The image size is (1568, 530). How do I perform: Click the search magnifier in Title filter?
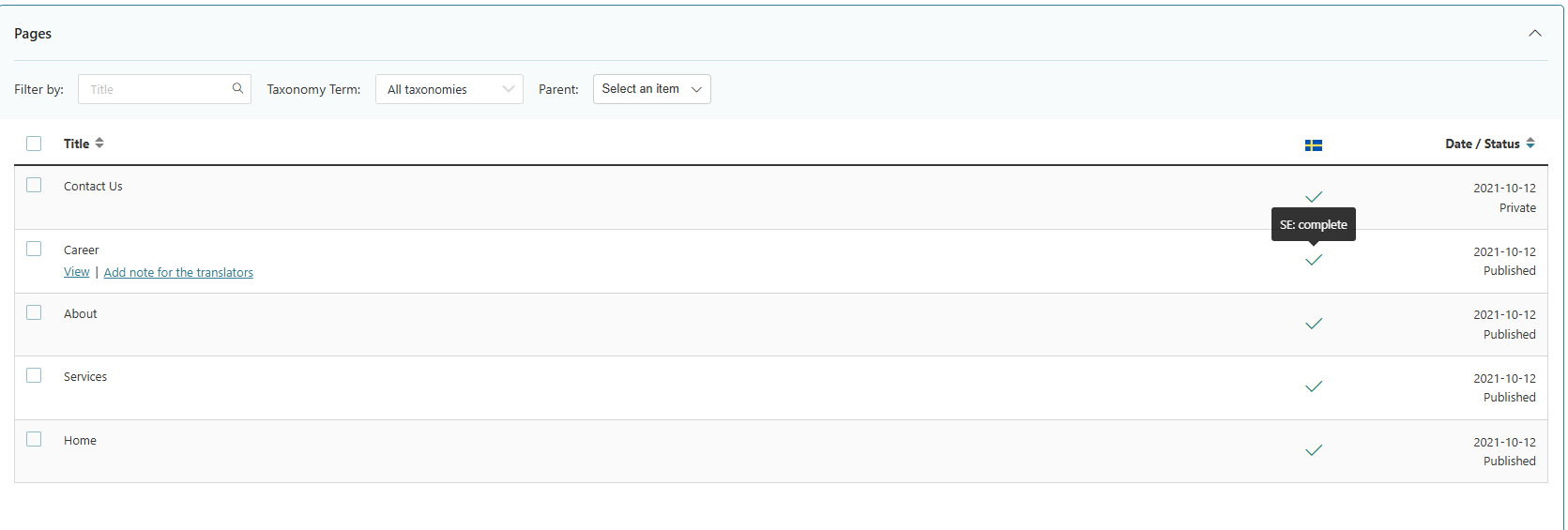click(x=237, y=88)
